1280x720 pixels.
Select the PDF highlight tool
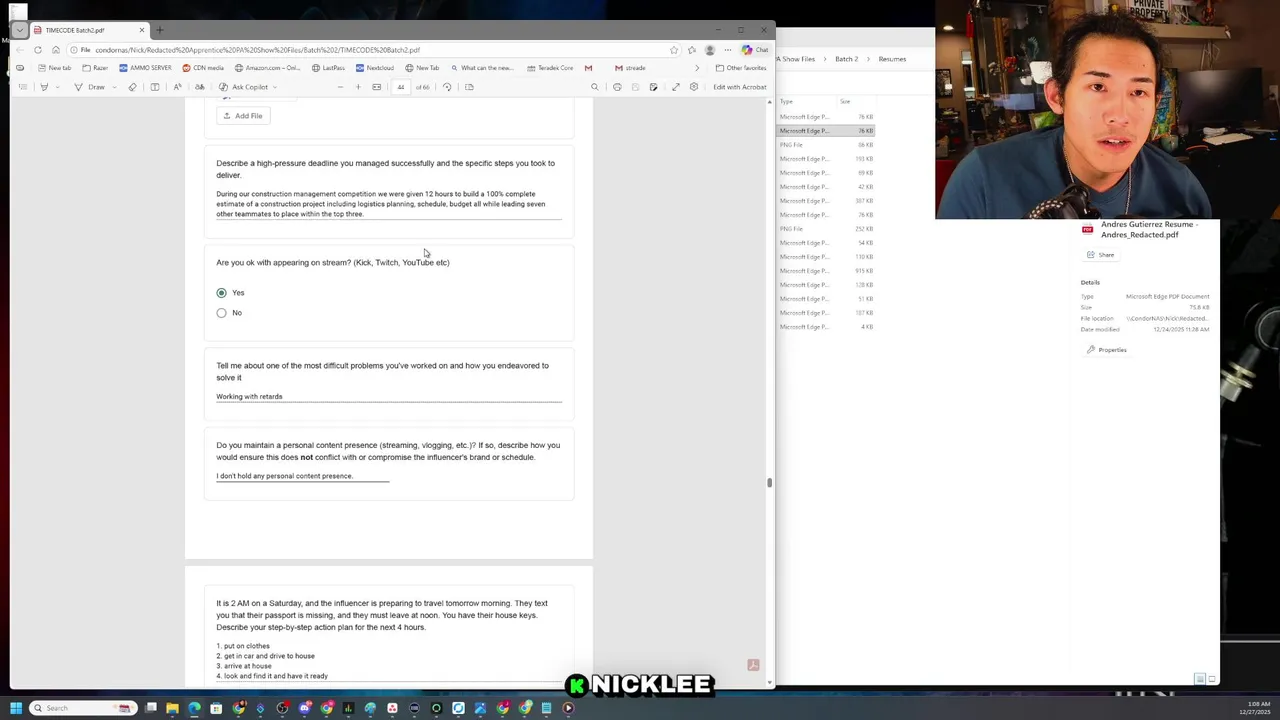43,87
